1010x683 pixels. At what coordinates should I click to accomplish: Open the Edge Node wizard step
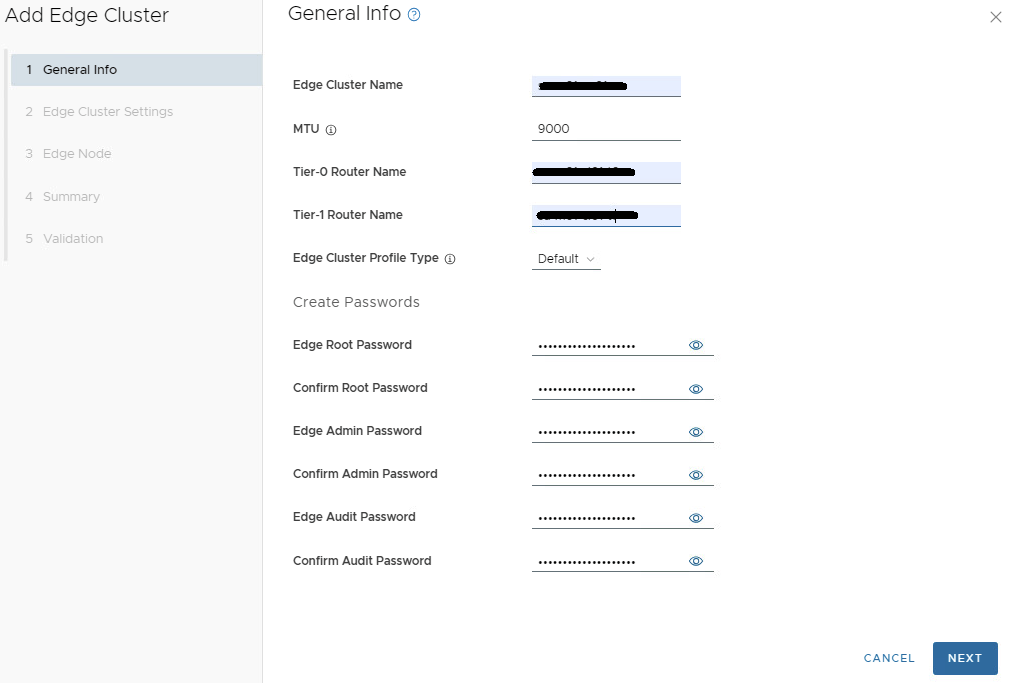point(77,154)
